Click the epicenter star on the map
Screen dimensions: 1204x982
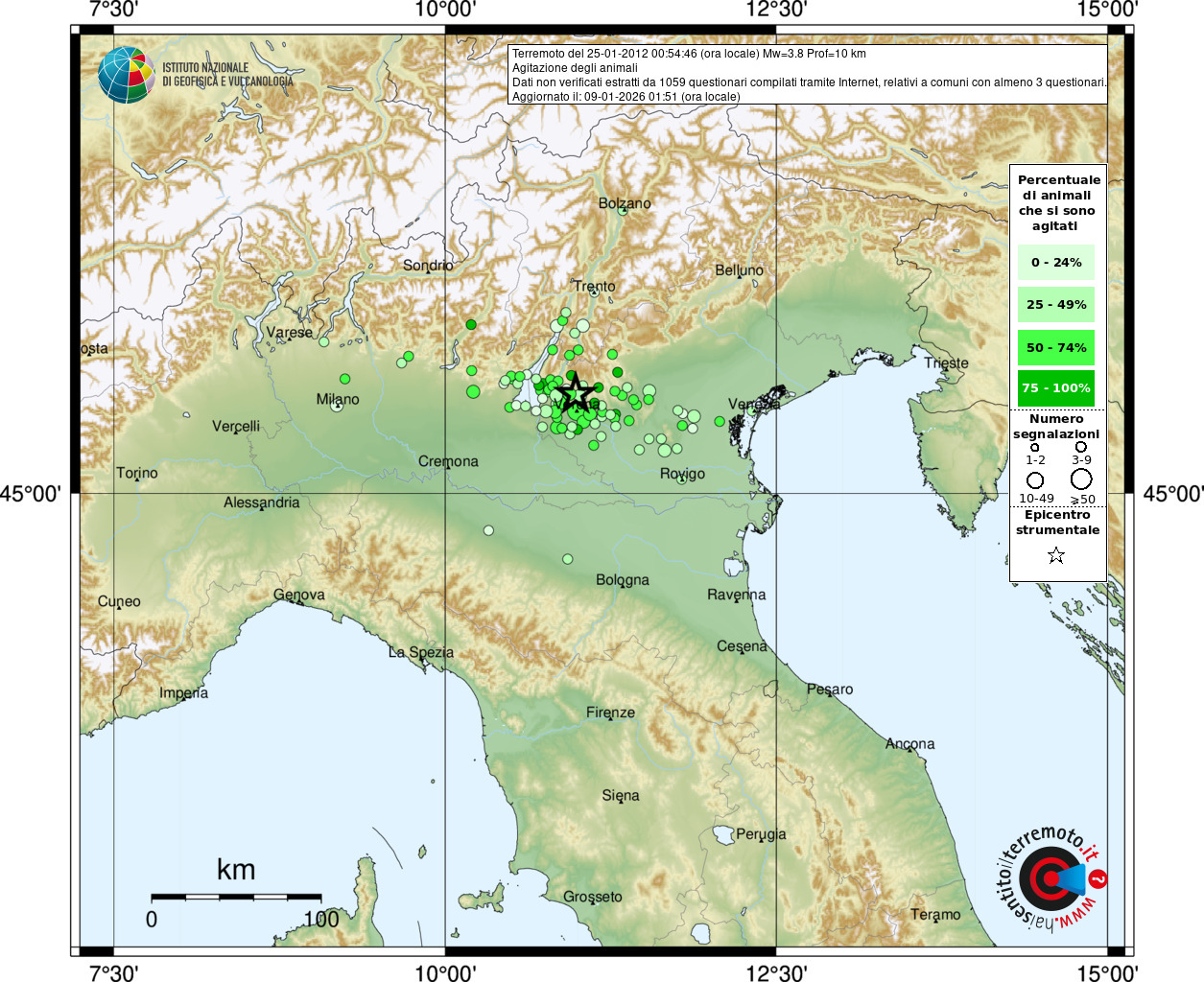(x=575, y=392)
